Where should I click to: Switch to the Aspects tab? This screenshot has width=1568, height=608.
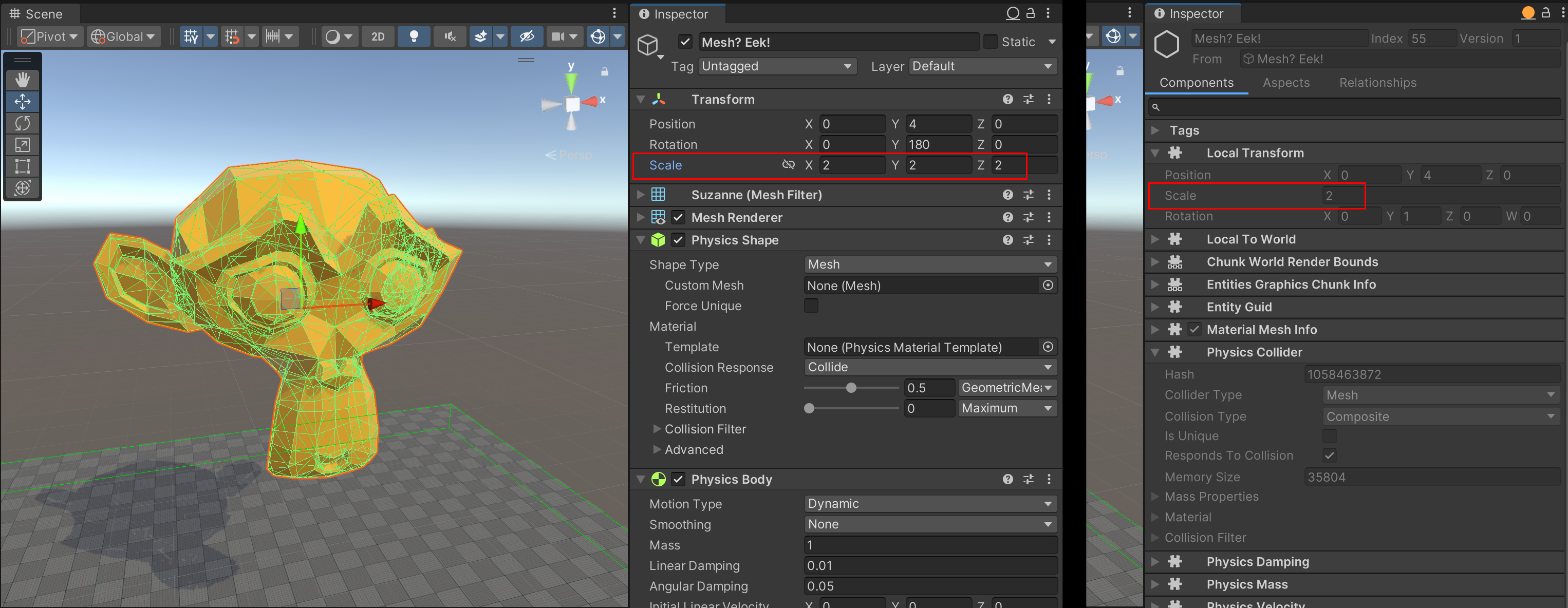coord(1285,83)
